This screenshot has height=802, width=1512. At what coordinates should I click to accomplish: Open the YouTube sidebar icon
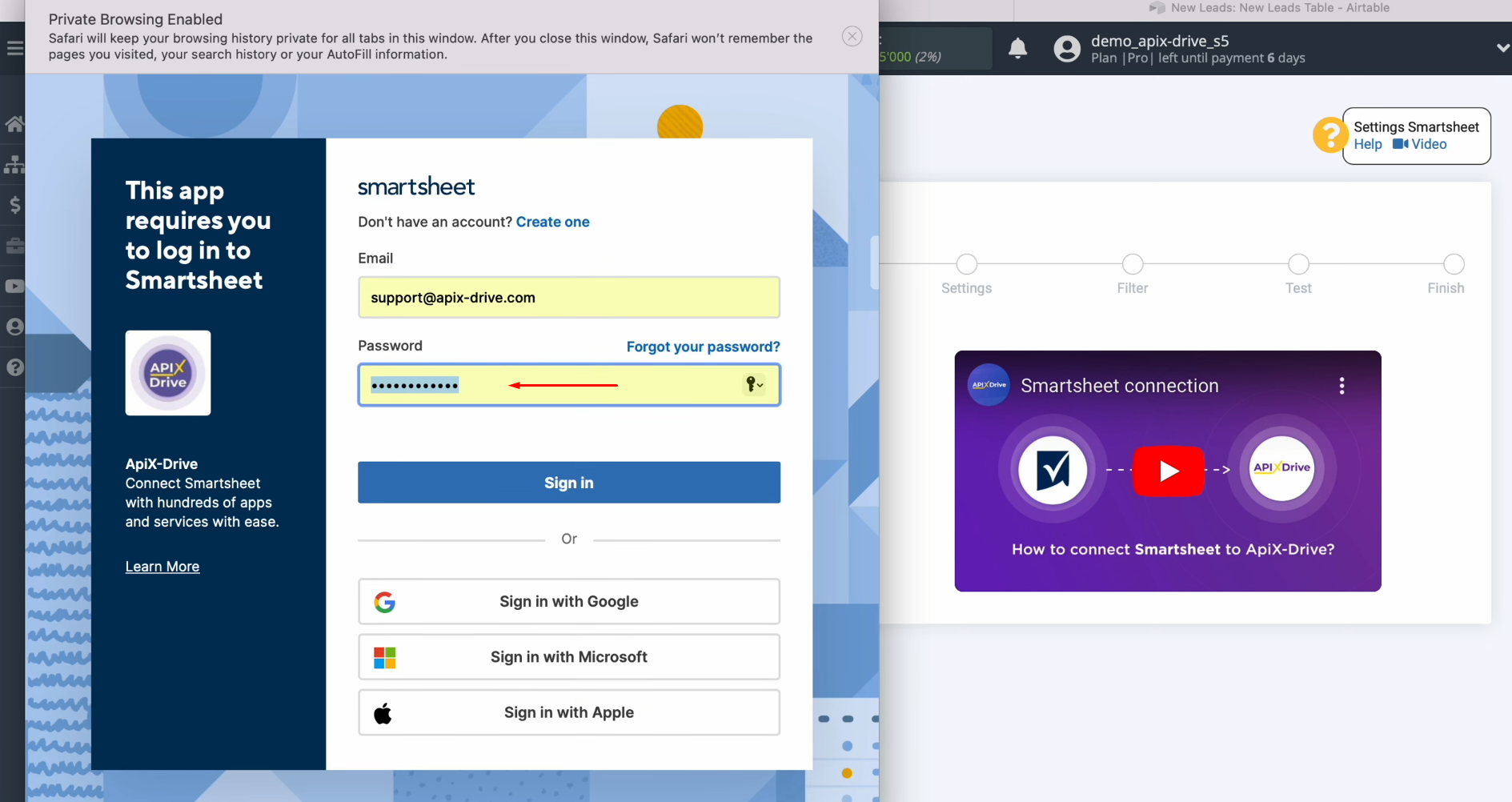(x=14, y=286)
